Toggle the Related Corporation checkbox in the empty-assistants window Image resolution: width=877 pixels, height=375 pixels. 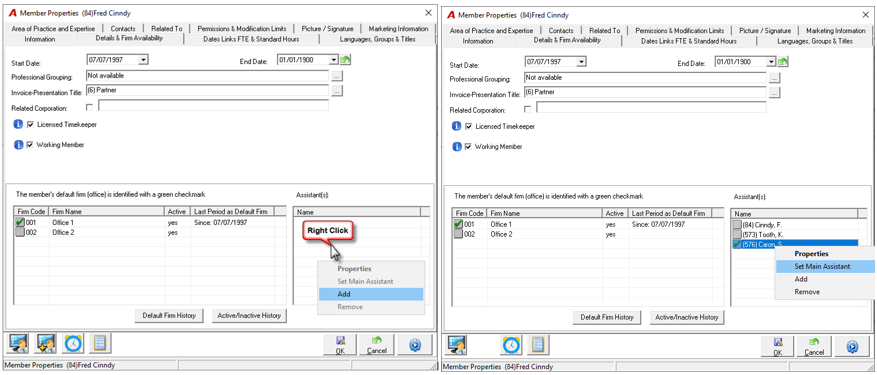(89, 108)
